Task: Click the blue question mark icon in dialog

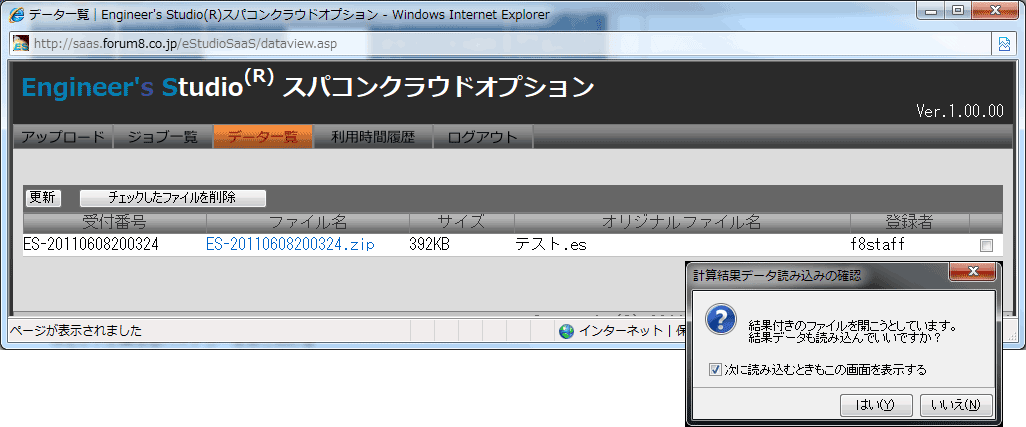Action: click(x=719, y=319)
